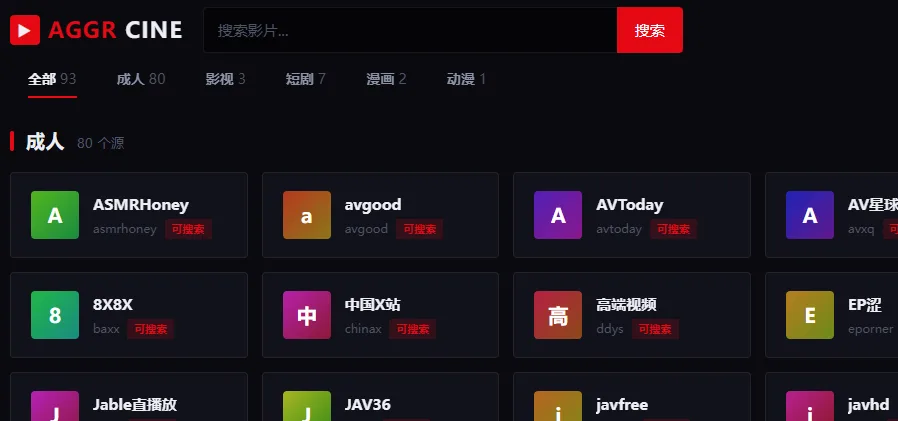This screenshot has width=898, height=421.
Task: Click the AVToday purple A icon
Action: click(x=558, y=215)
